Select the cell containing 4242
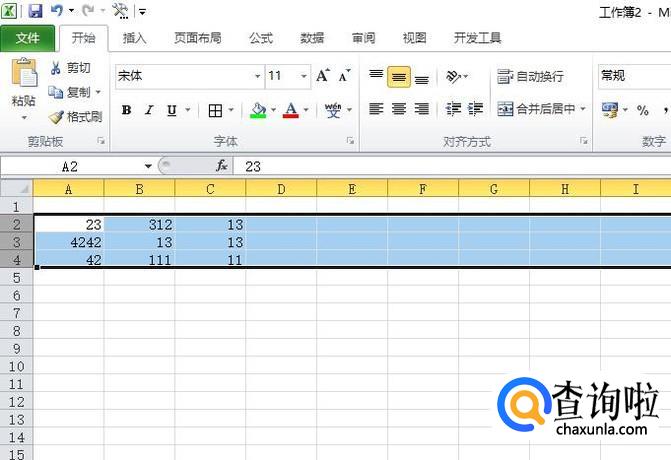Viewport: 671px width, 460px height. [x=68, y=242]
